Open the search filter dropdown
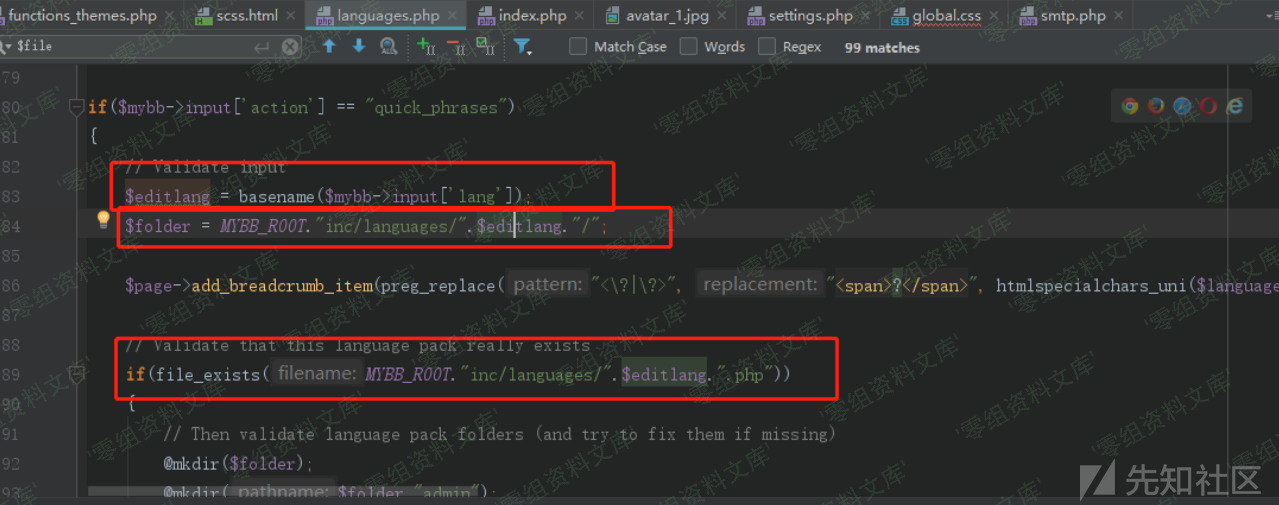The width and height of the screenshot is (1279, 505). (x=522, y=47)
